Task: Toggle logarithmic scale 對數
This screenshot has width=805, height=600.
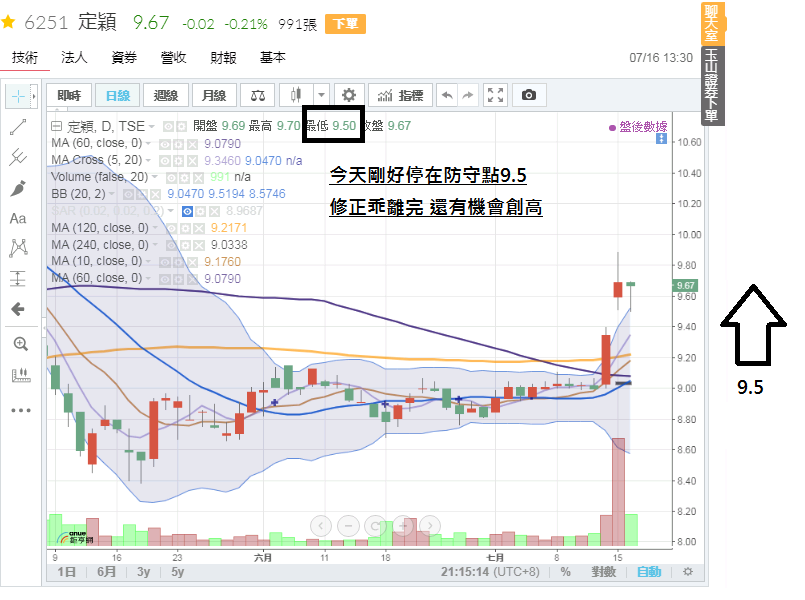Action: pos(604,572)
